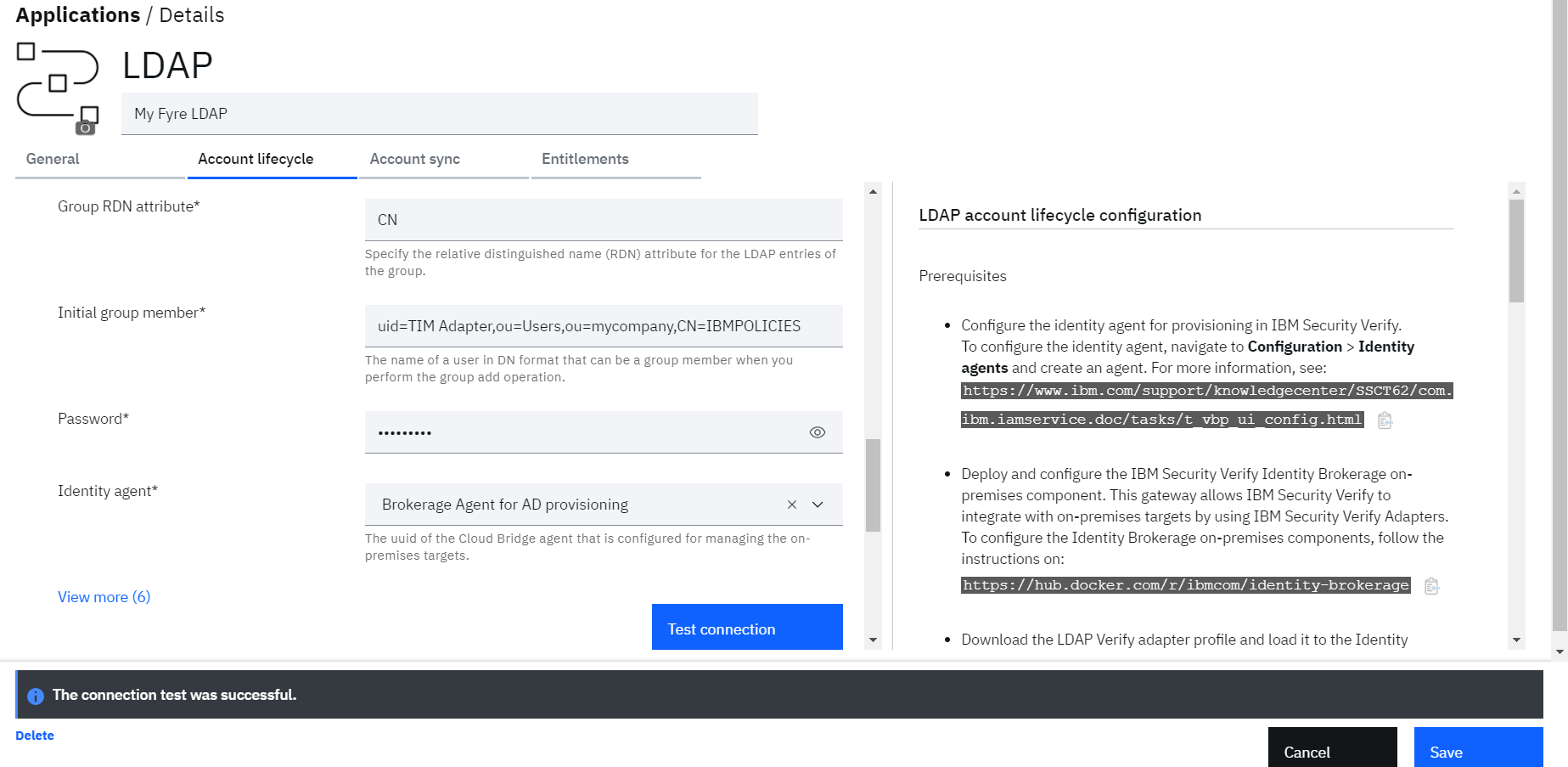1568x767 pixels.
Task: Click the knowledgecenter config URL text
Action: click(1206, 405)
